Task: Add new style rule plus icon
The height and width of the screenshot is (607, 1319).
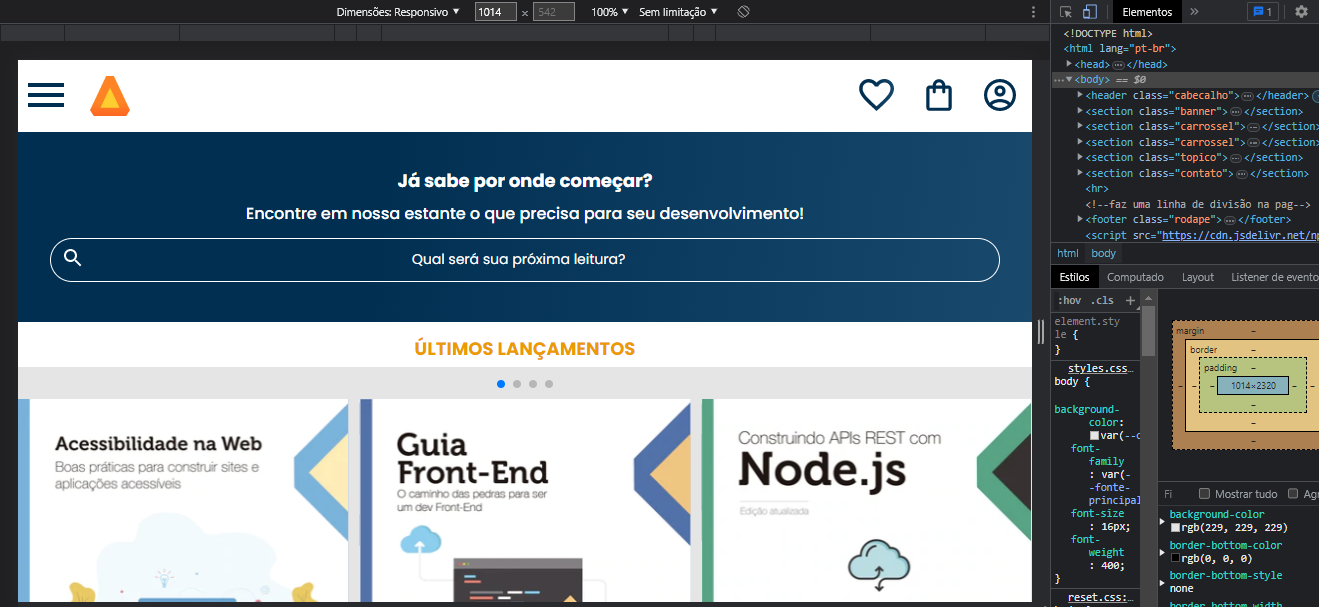Action: click(x=1130, y=300)
